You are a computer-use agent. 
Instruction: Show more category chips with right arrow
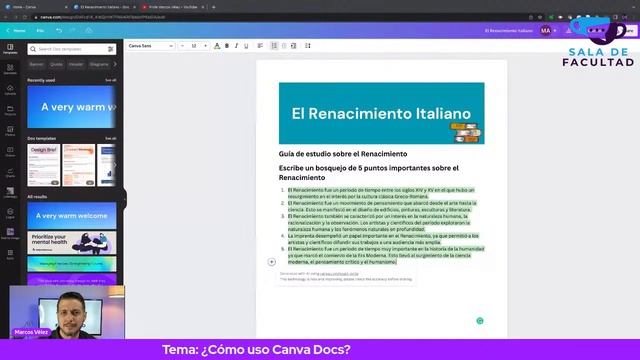click(x=115, y=64)
